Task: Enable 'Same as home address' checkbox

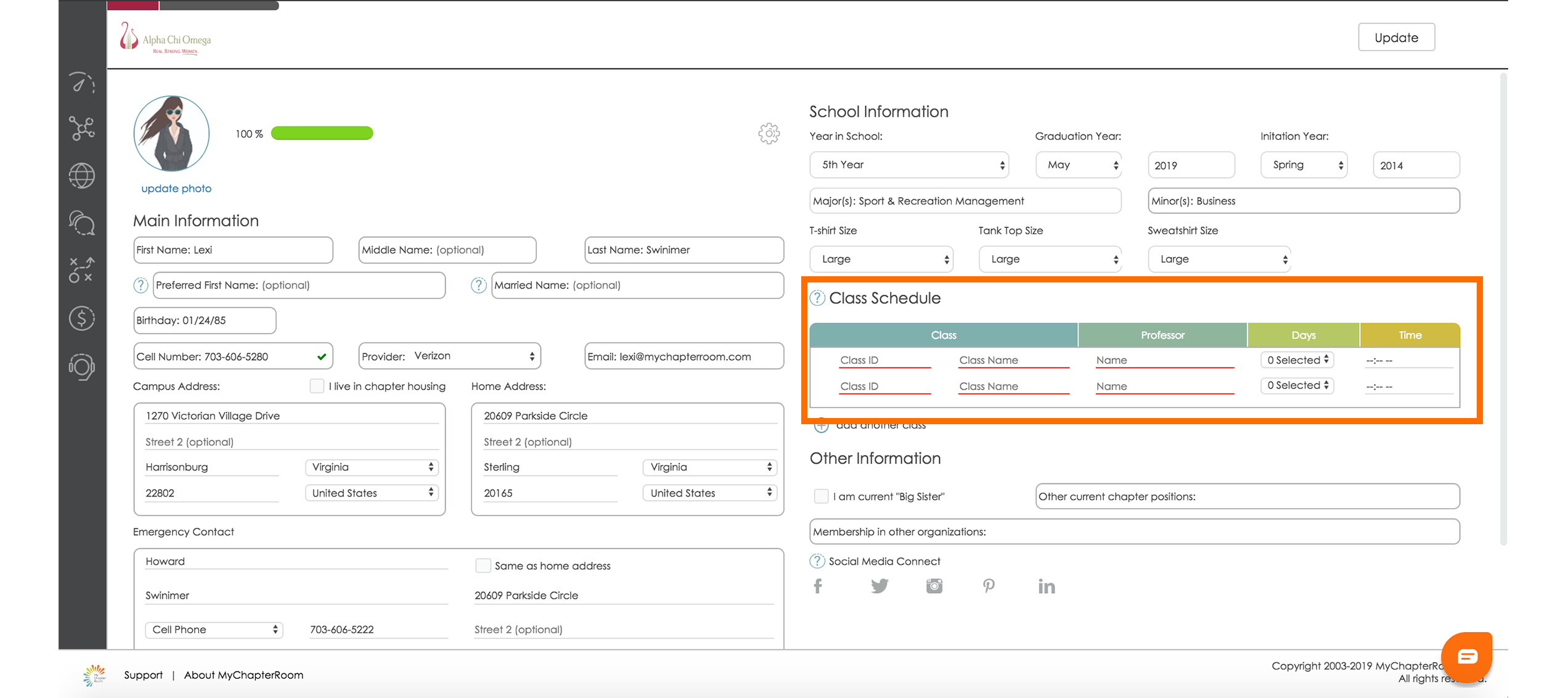Action: point(483,565)
